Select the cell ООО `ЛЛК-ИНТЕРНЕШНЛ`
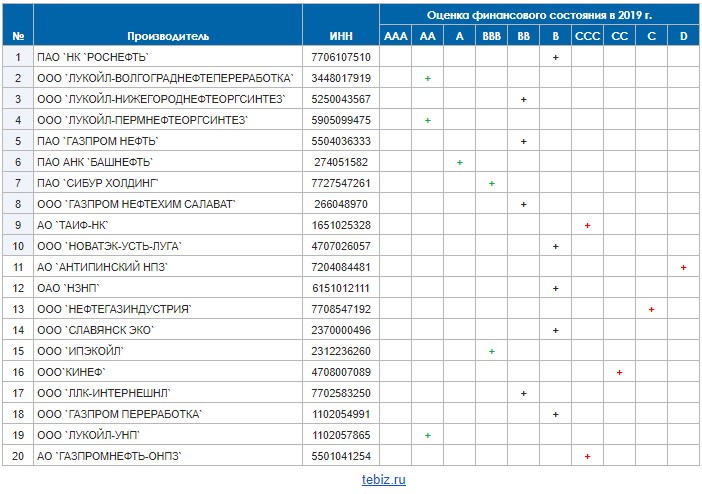Screen dimensions: 702x494 (x=168, y=393)
